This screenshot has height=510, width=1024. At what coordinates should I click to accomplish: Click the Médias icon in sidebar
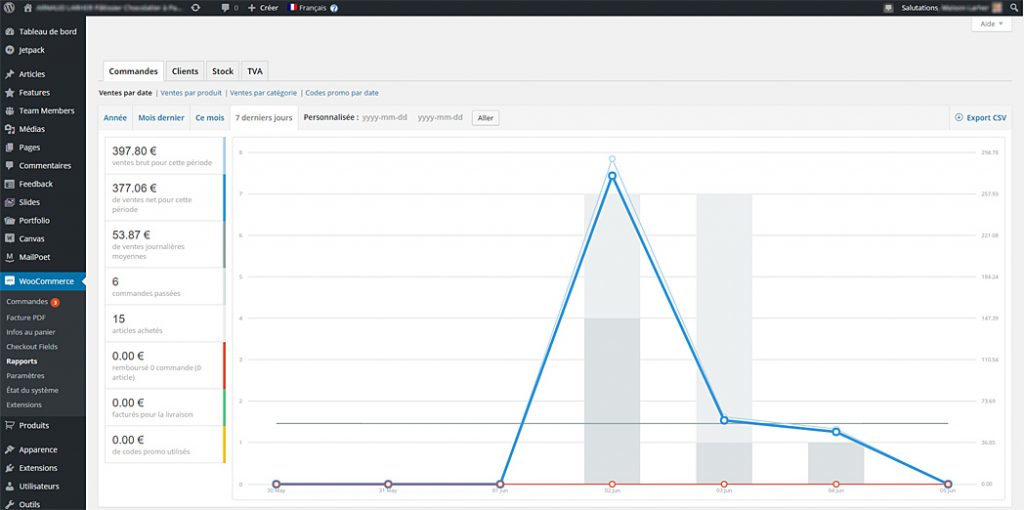[9, 129]
